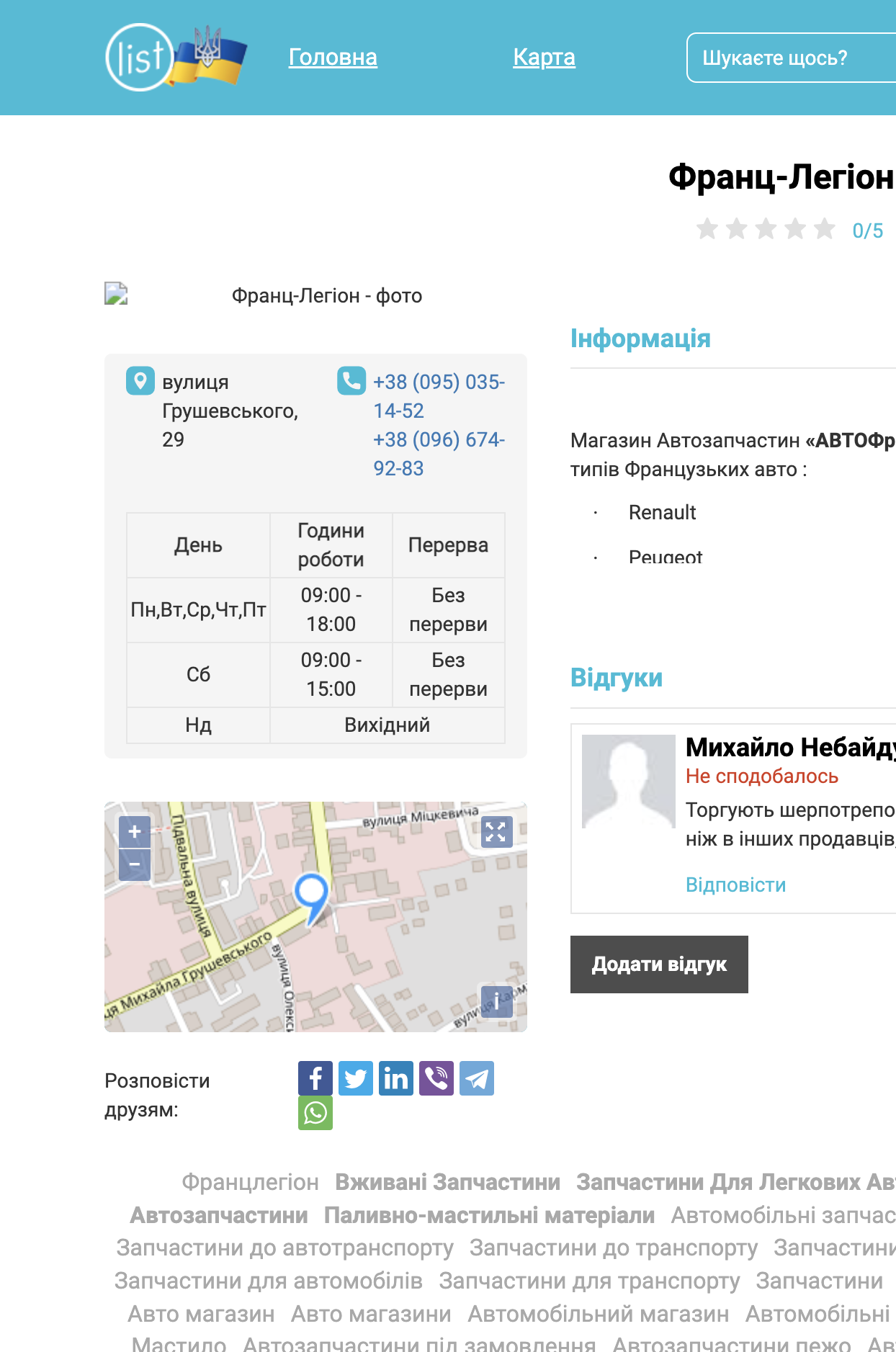Share page via Telegram
The image size is (896, 1352).
pyautogui.click(x=477, y=1078)
